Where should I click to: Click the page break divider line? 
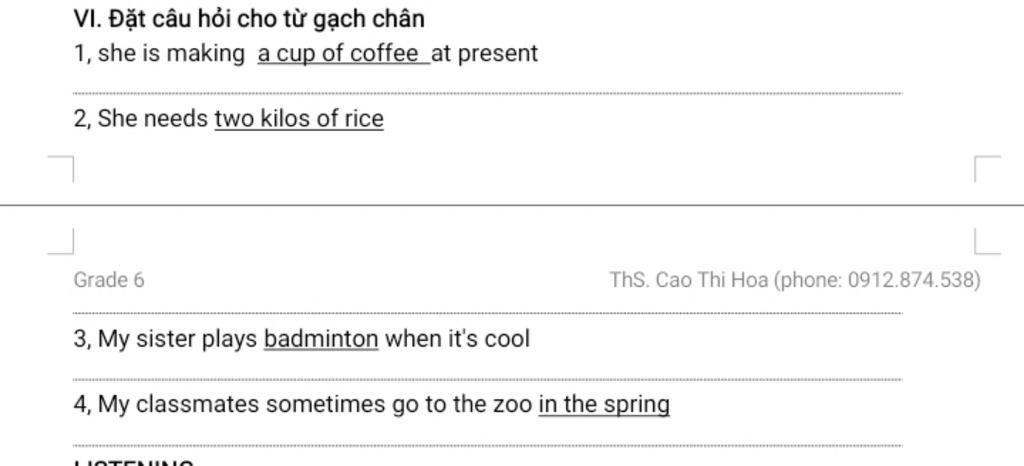512,205
